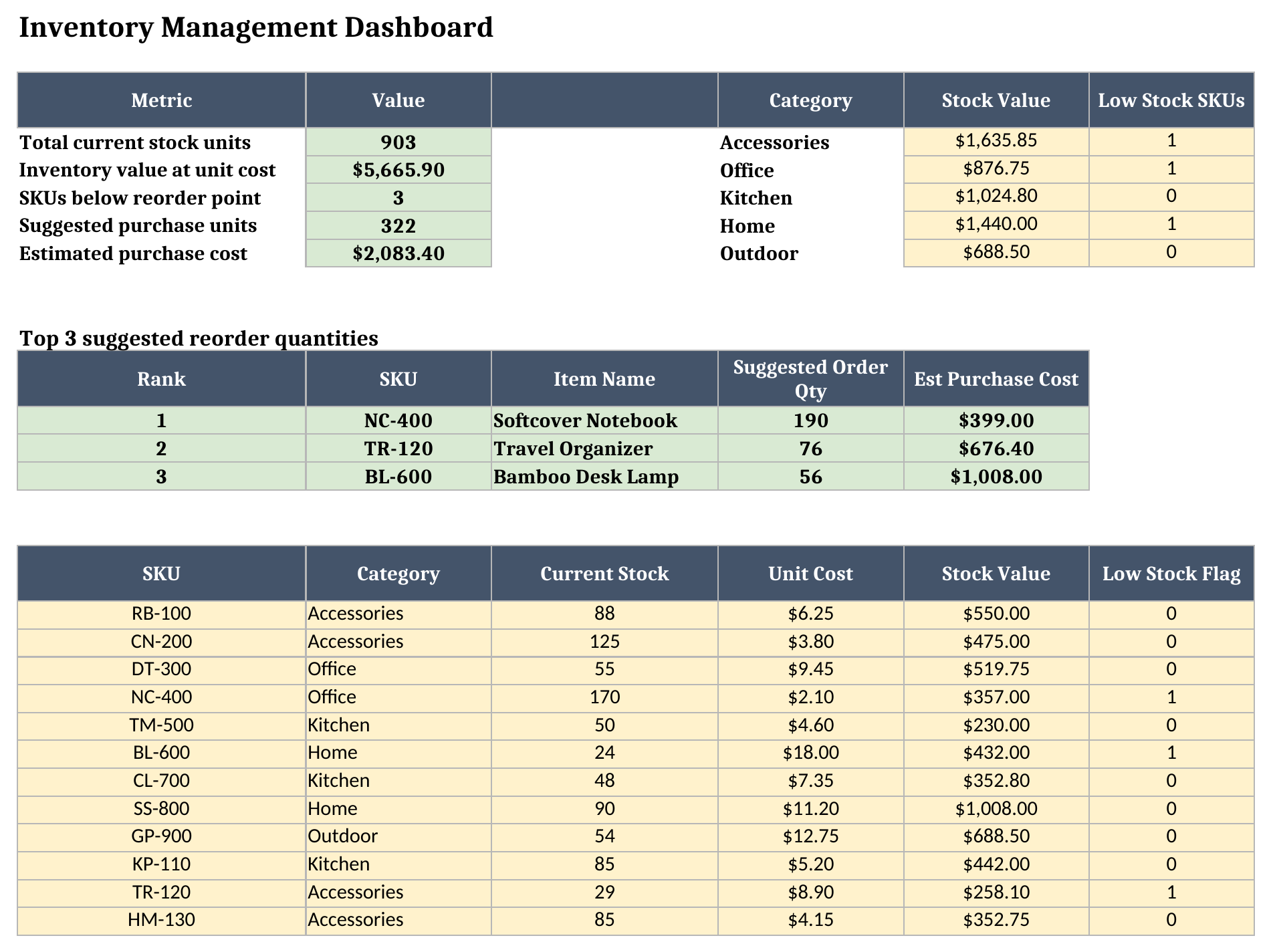Select the 125 current stock cell
1271x952 pixels.
coord(604,642)
